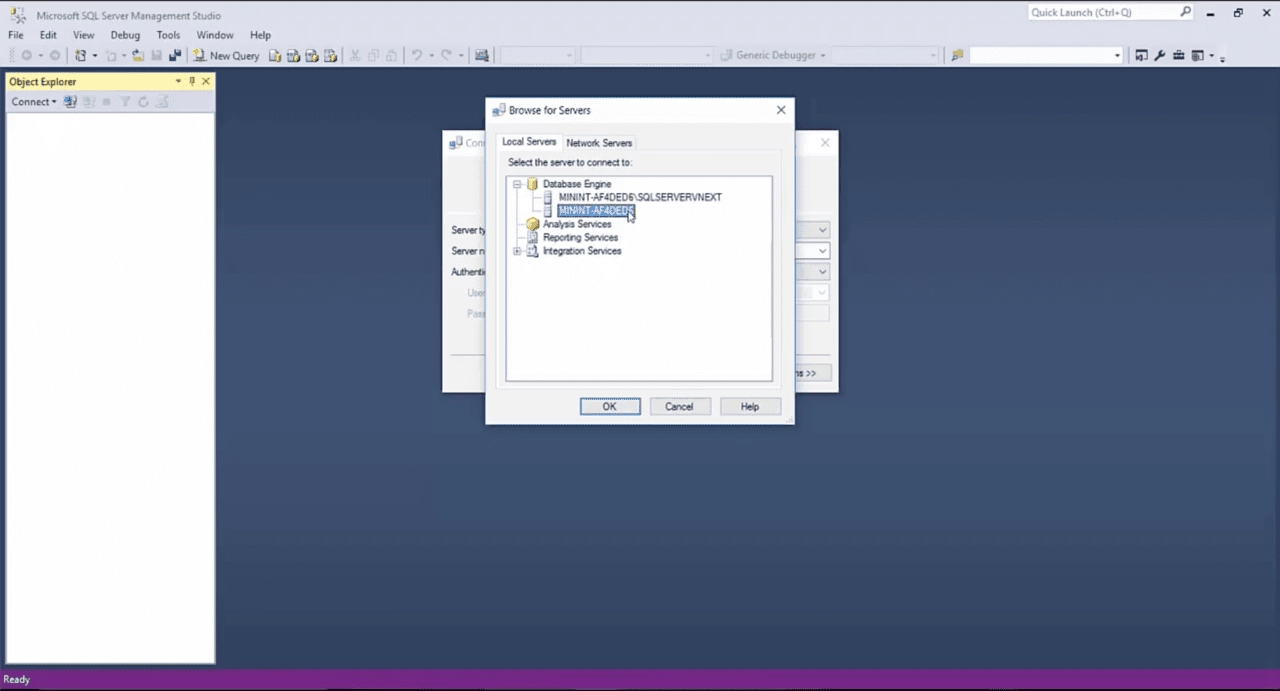Toggle Object Explorer auto-hide pin
The width and height of the screenshot is (1280, 691).
[x=192, y=81]
